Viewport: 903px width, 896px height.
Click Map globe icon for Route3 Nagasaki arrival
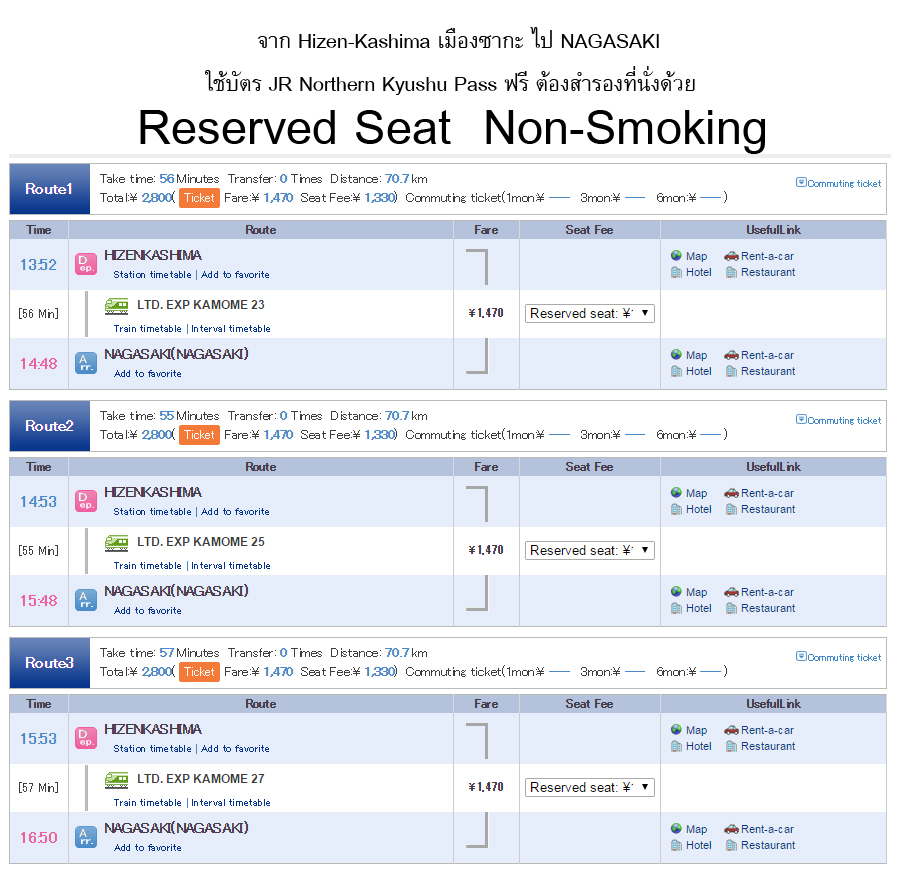(677, 829)
